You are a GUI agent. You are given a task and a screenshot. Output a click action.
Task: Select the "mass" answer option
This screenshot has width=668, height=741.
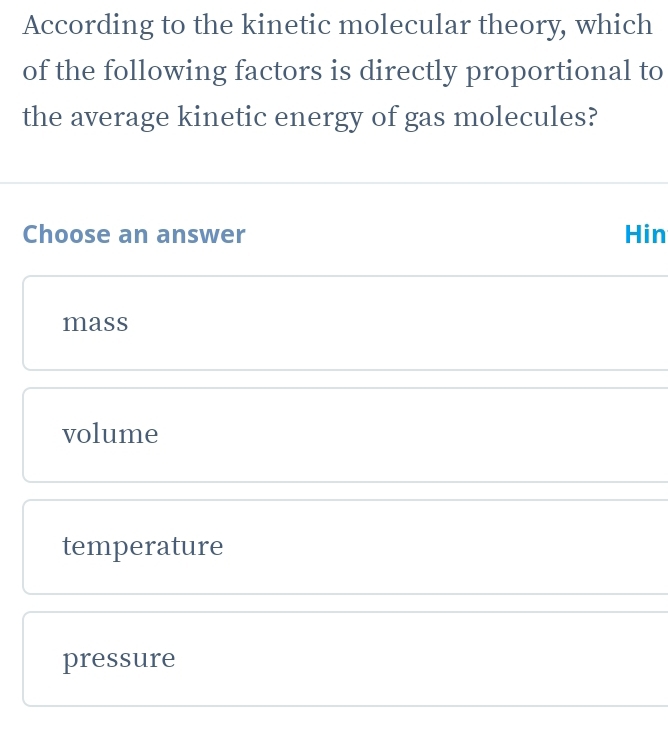coord(345,323)
